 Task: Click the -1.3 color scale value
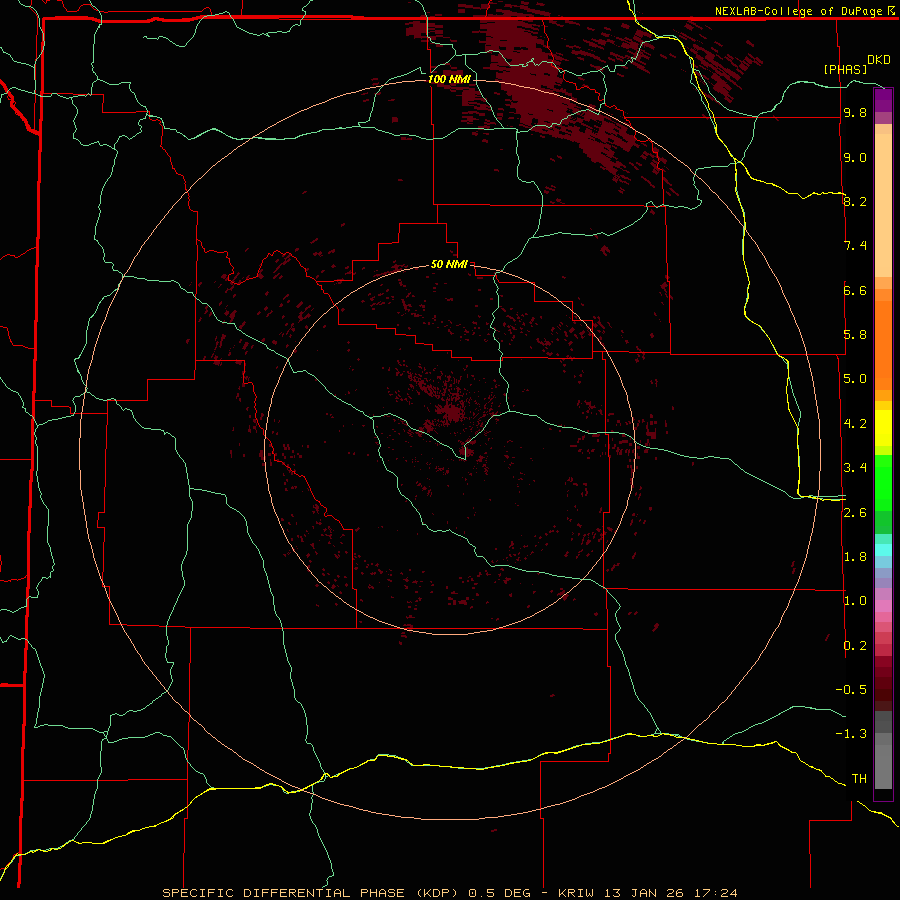point(851,734)
